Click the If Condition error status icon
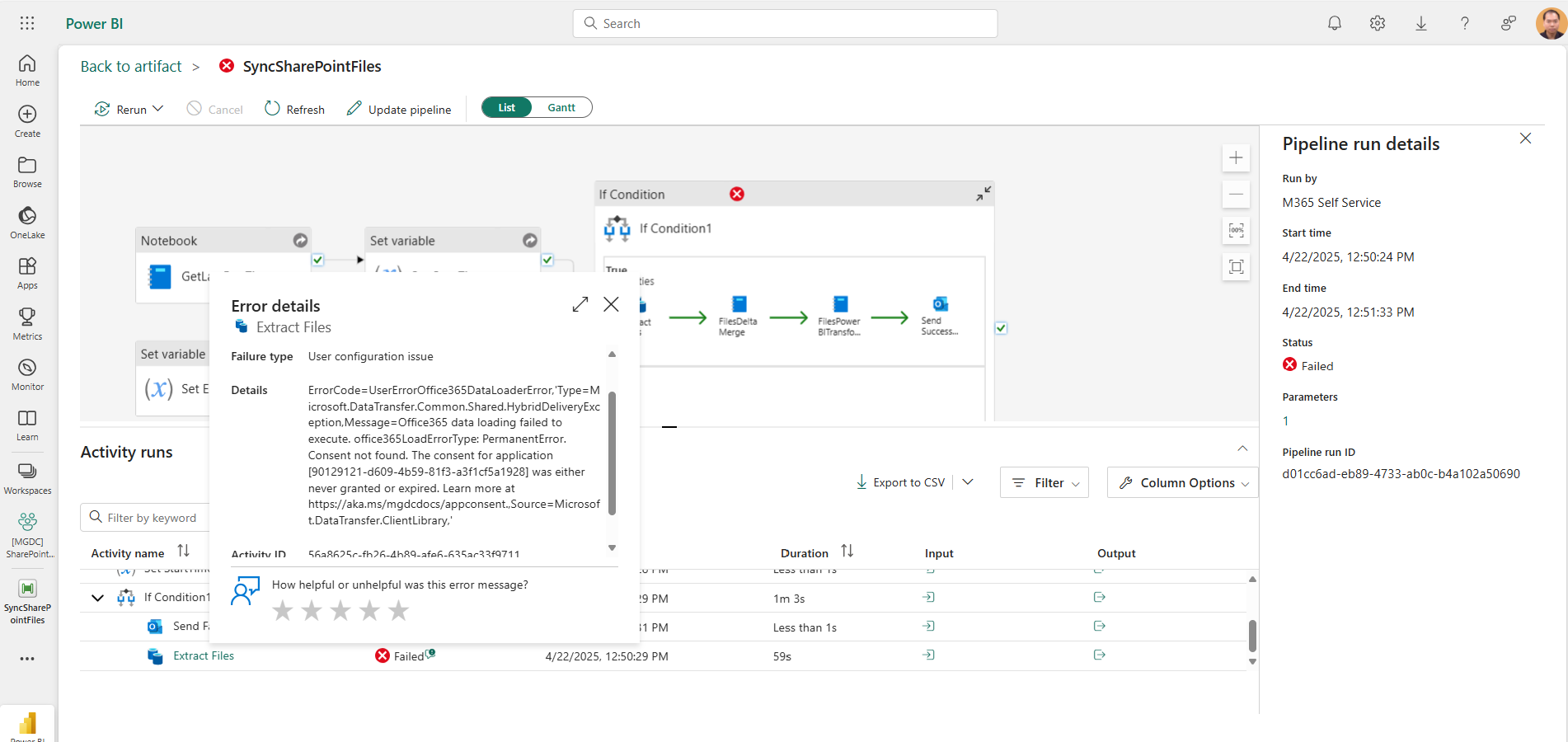 pos(737,194)
